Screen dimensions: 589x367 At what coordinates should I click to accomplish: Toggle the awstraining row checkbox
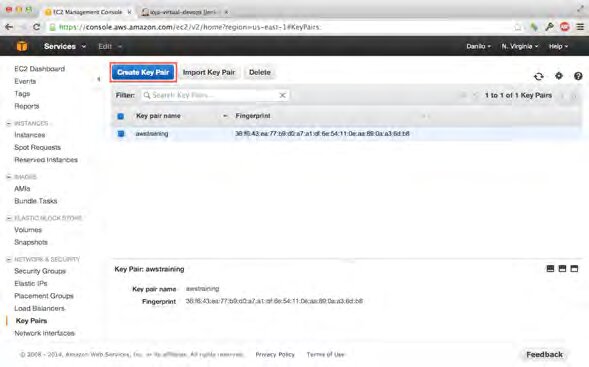(x=121, y=133)
